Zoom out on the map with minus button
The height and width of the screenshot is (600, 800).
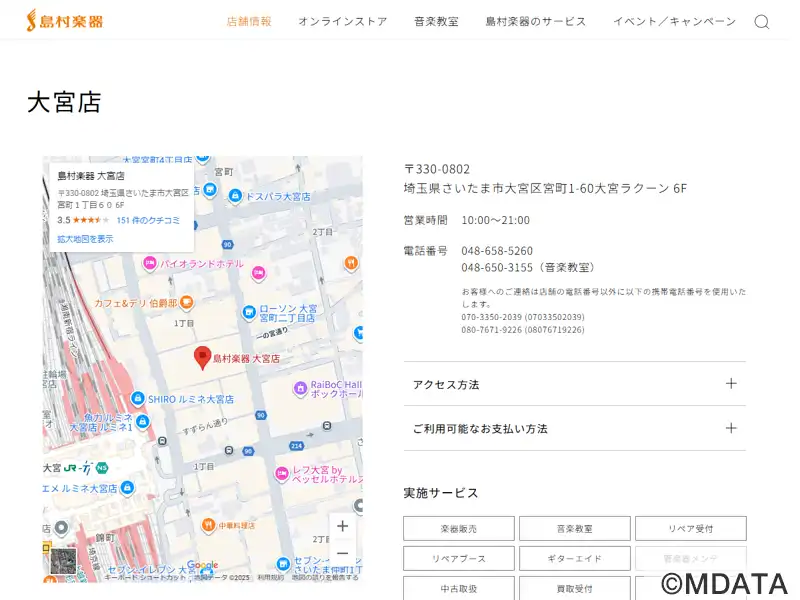[x=343, y=553]
